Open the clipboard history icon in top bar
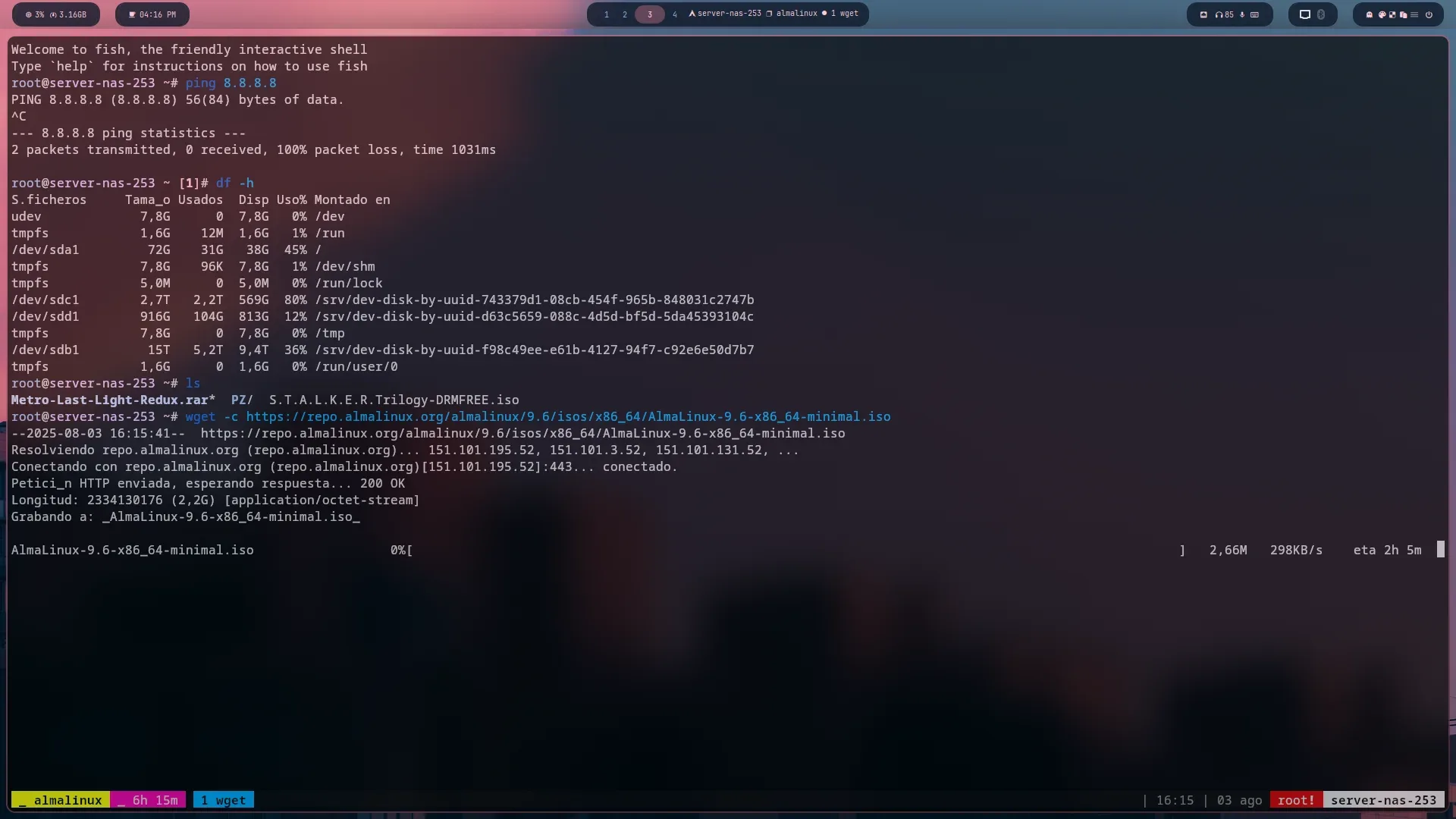1456x819 pixels. point(1403,14)
